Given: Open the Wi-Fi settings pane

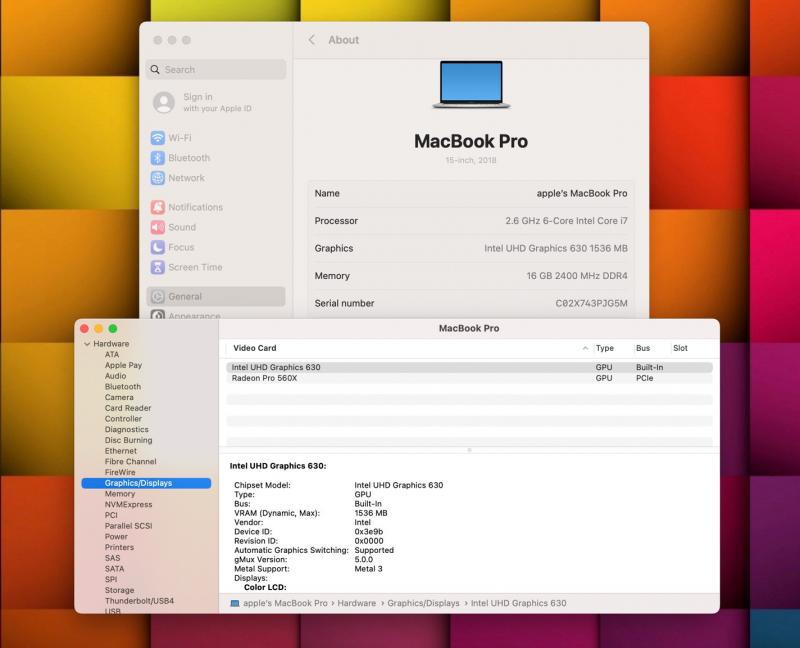Looking at the screenshot, I should click(216, 138).
